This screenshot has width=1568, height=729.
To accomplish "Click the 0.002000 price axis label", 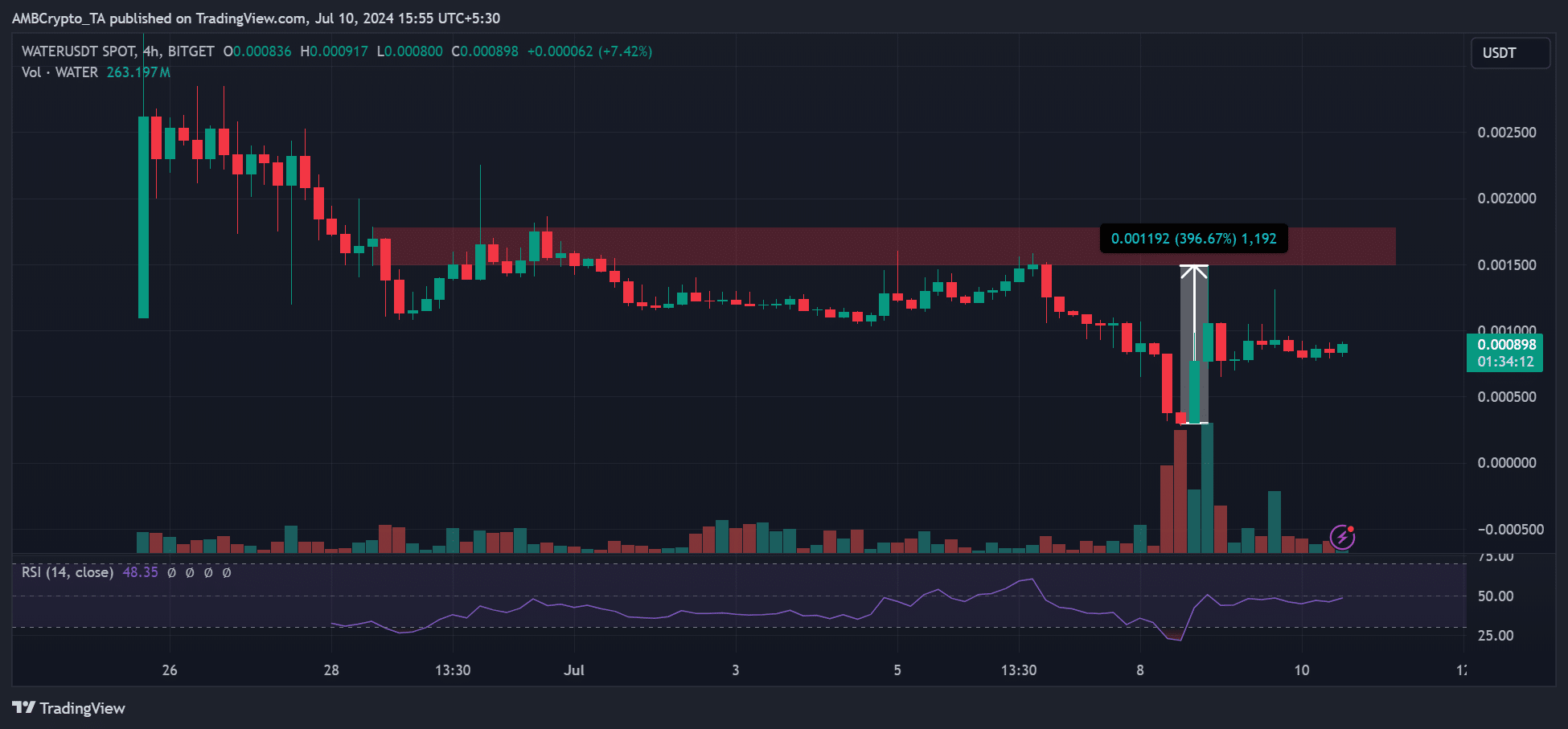I will 1507,199.
